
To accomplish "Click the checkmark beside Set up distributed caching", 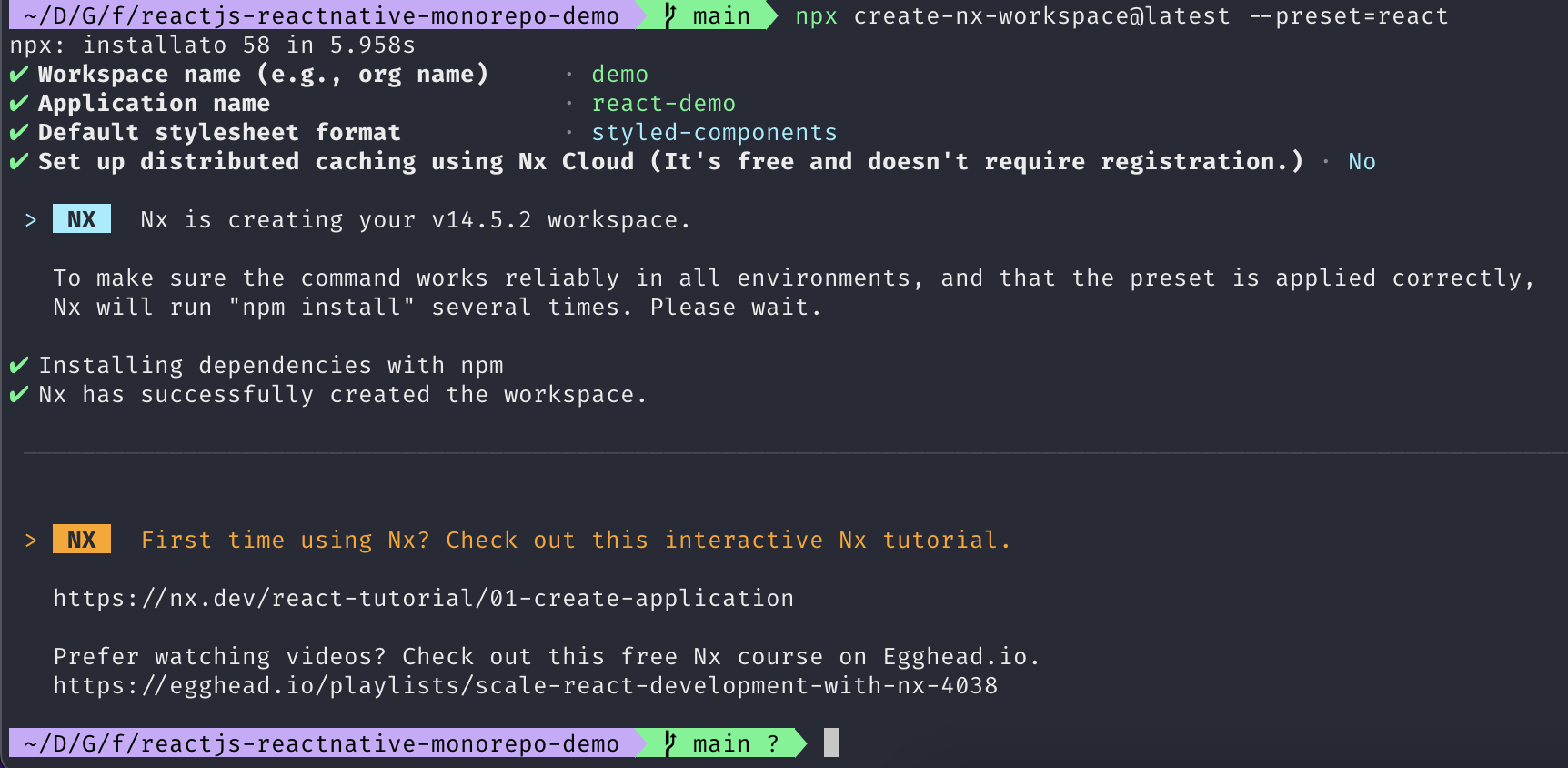I will [x=19, y=161].
